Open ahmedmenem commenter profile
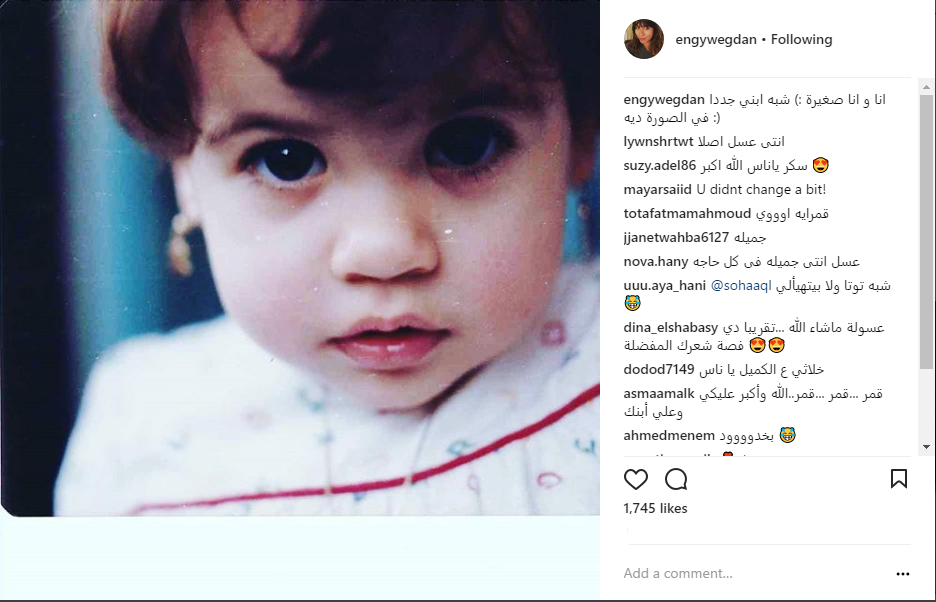 669,435
